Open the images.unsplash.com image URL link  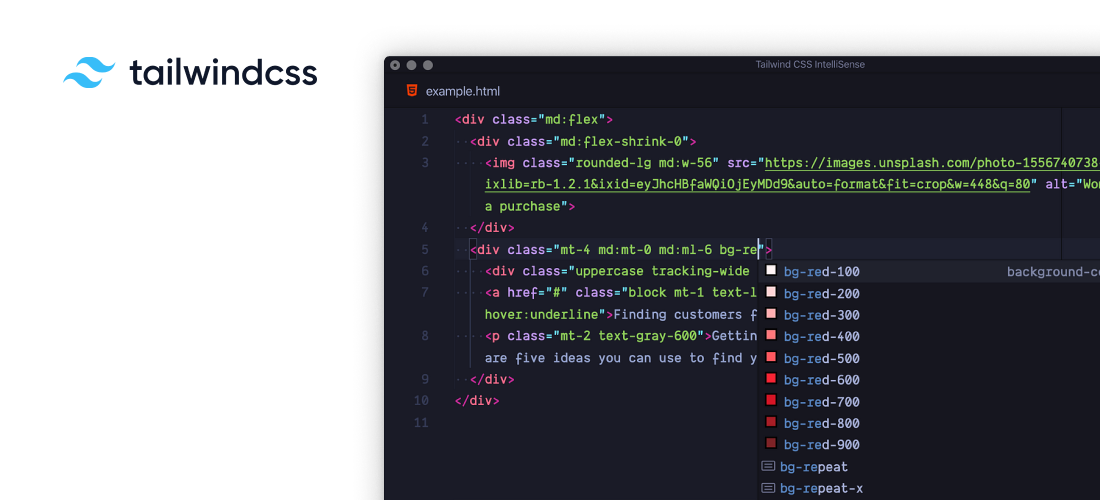(x=932, y=163)
